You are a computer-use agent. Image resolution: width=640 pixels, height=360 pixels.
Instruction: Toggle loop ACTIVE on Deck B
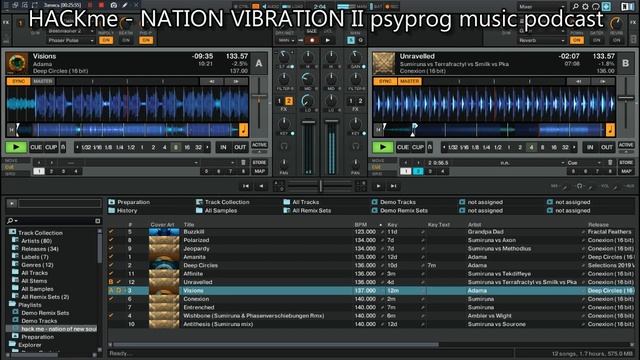[x=626, y=145]
